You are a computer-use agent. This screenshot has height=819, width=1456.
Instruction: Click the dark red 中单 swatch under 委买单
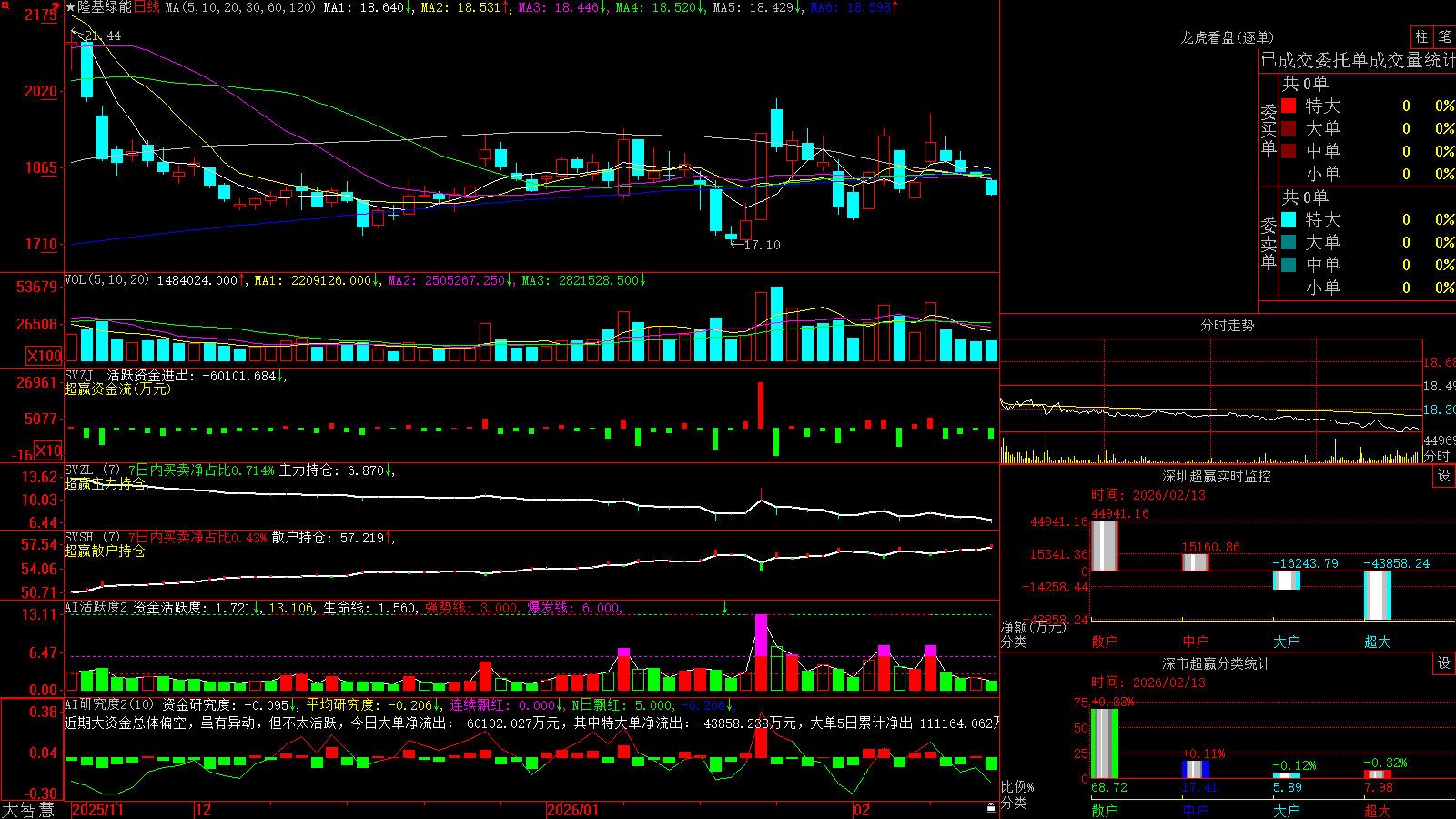tap(1289, 151)
